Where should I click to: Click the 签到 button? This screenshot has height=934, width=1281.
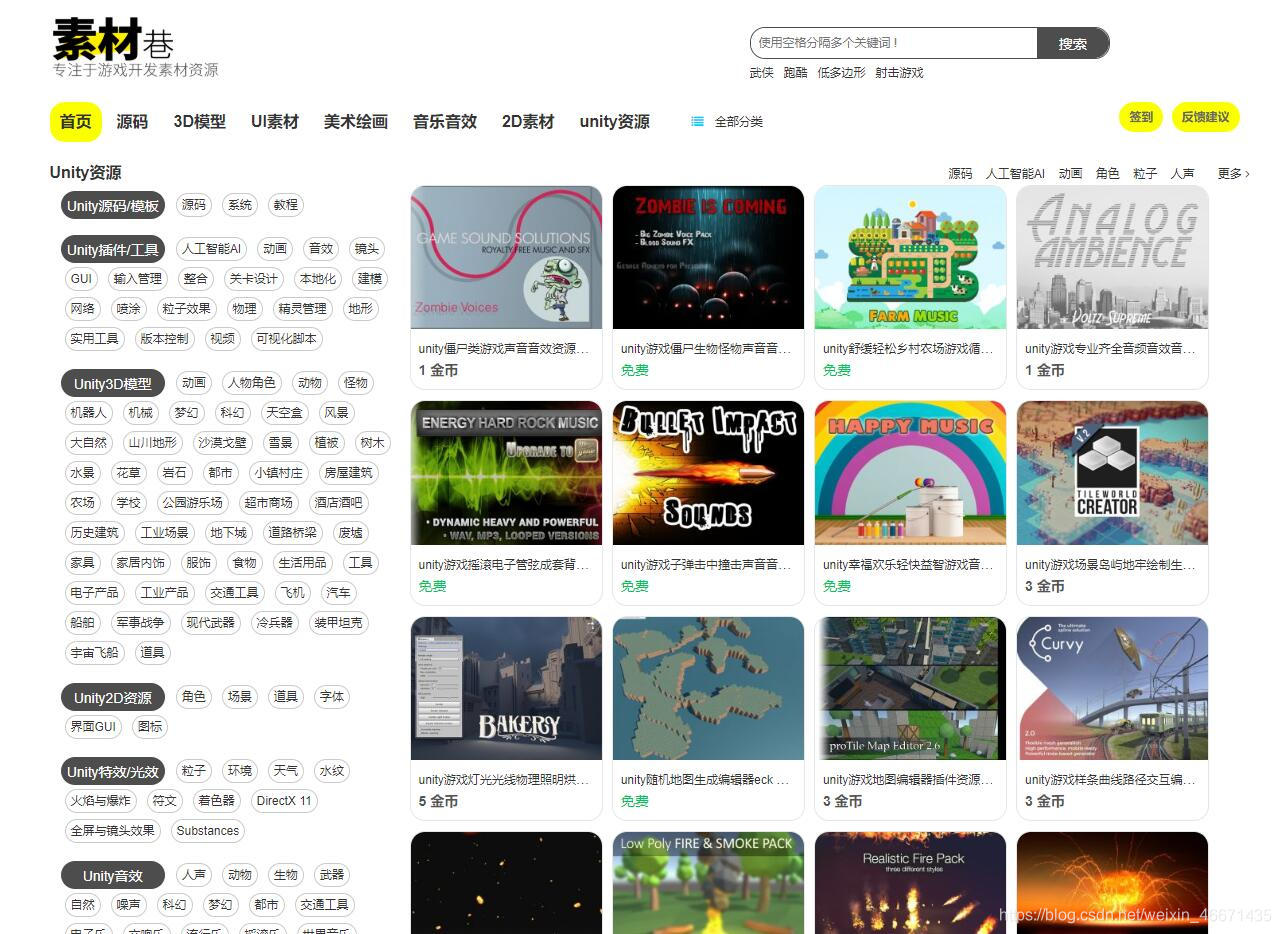pyautogui.click(x=1141, y=117)
